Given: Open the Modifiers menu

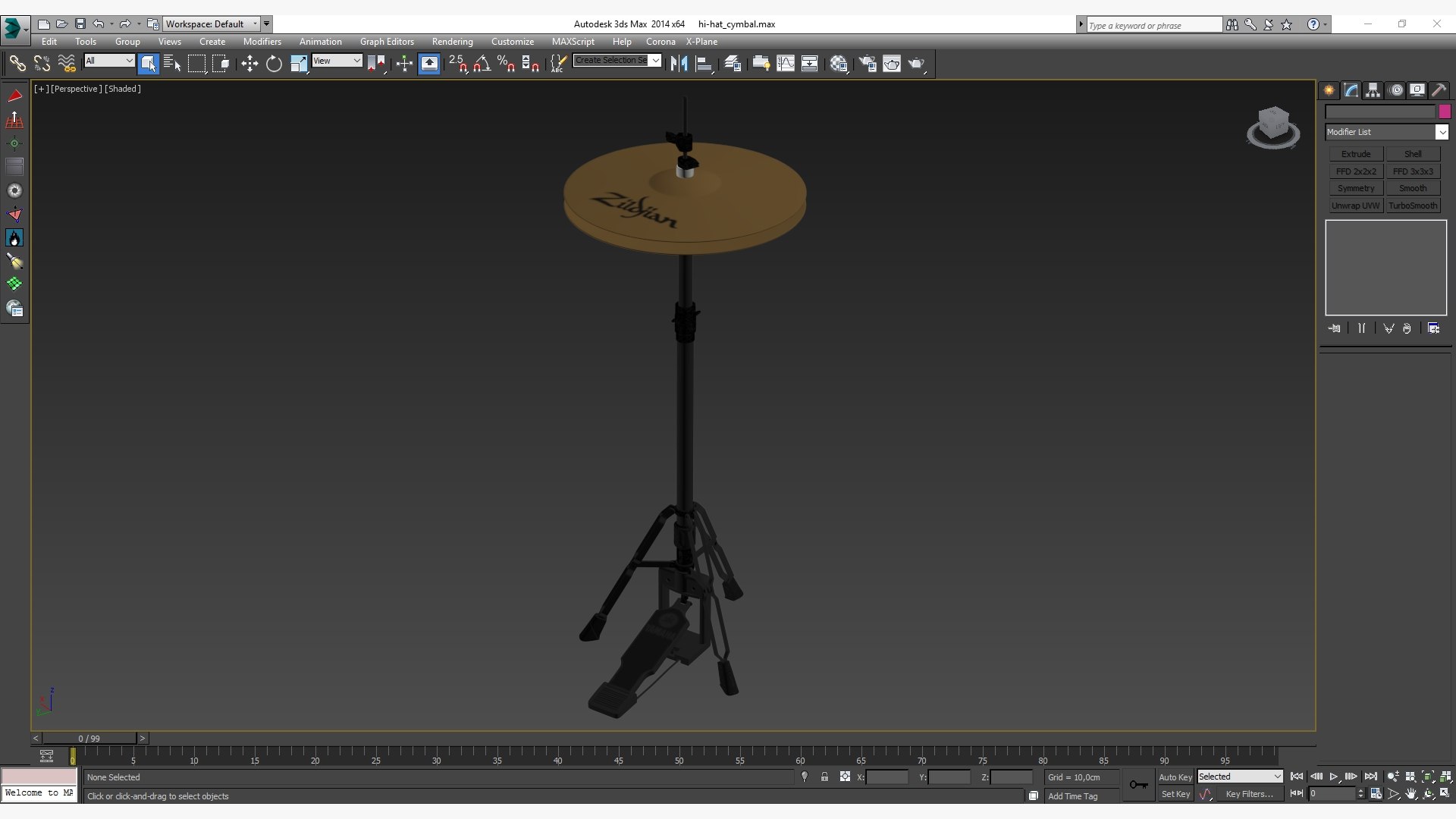Looking at the screenshot, I should click(x=262, y=42).
